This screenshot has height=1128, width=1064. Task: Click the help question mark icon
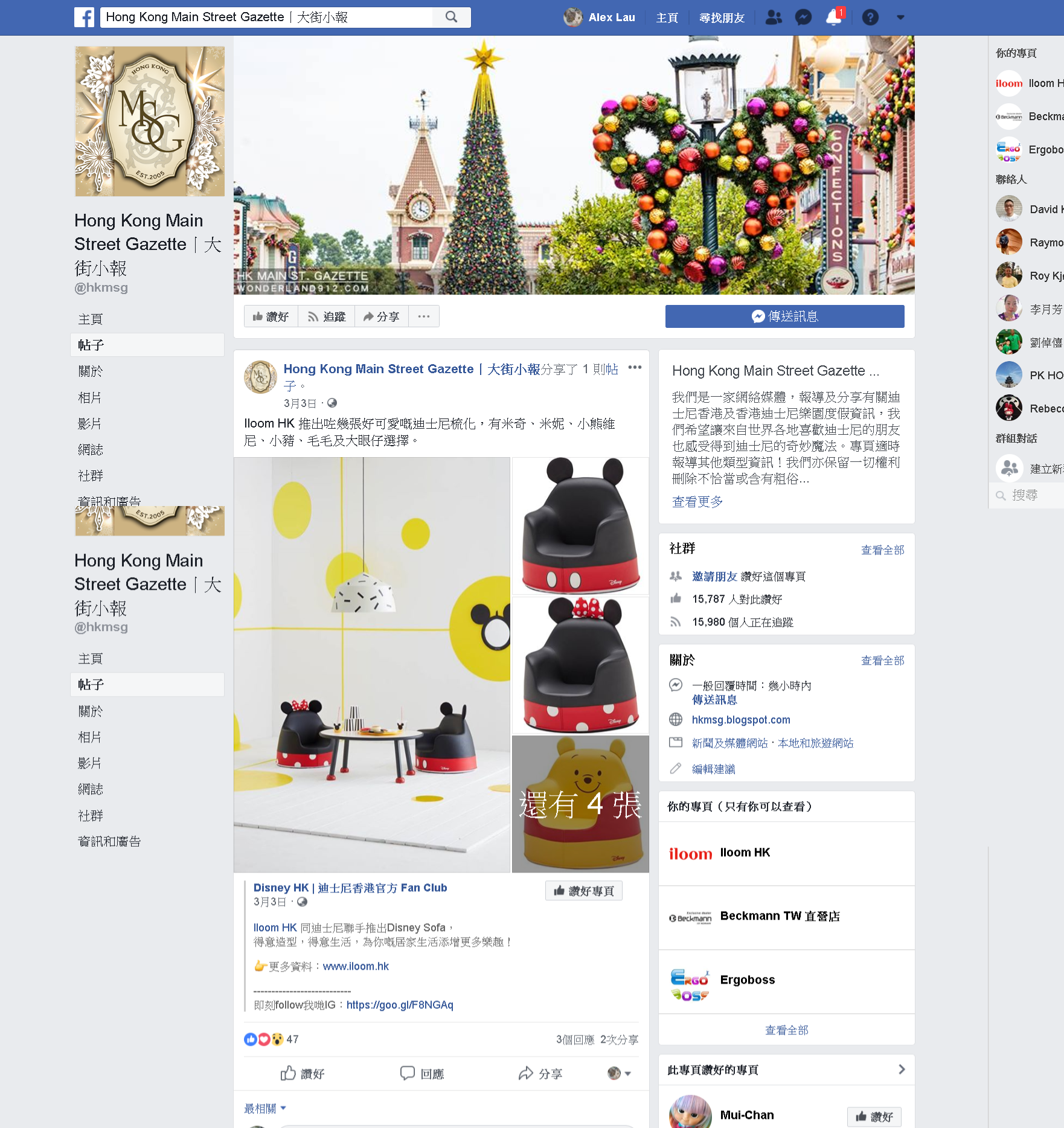(x=870, y=18)
